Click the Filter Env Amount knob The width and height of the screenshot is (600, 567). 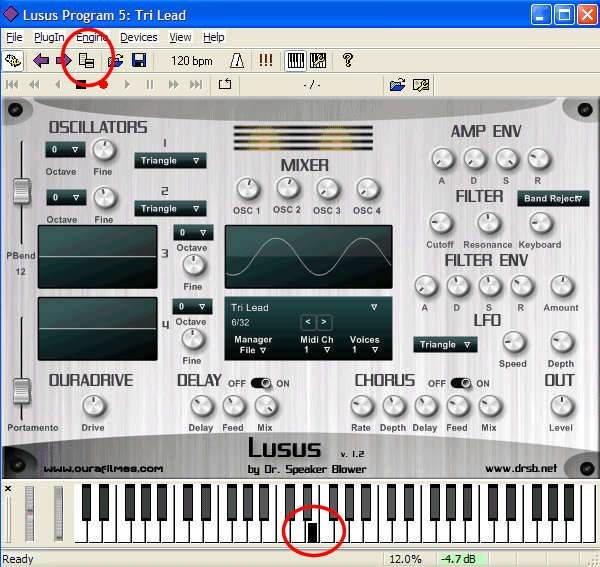click(561, 286)
